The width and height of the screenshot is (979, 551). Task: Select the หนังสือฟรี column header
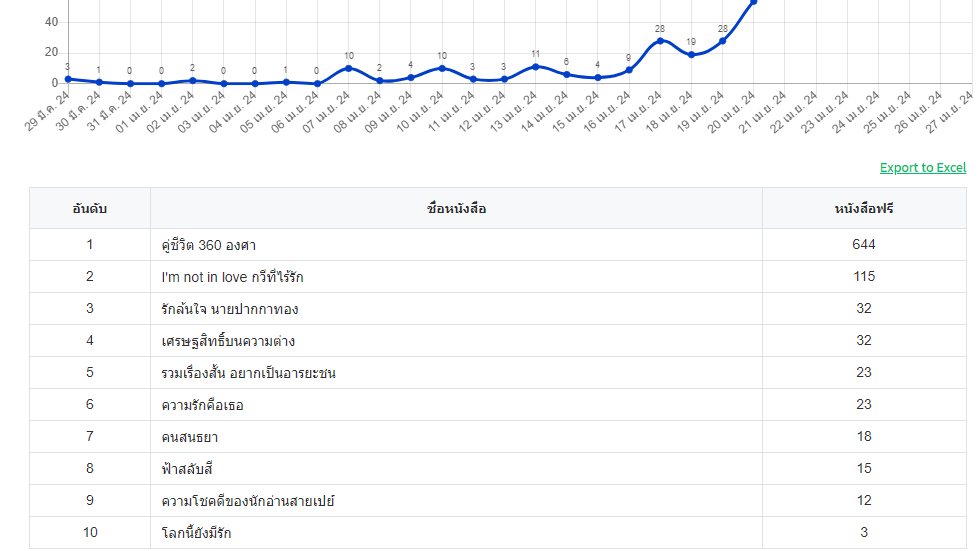(x=864, y=208)
